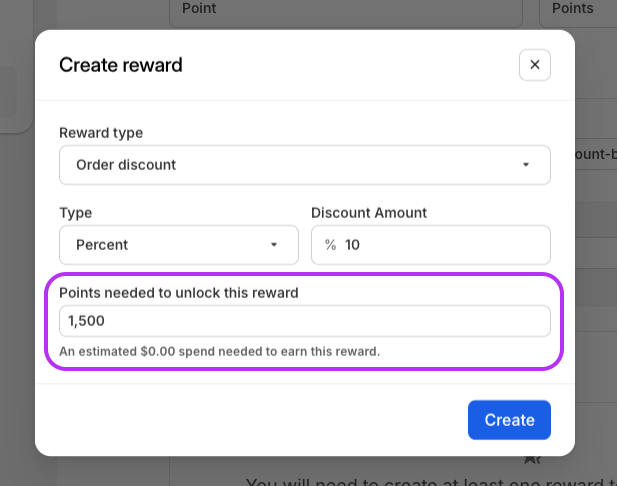Viewport: 617px width, 486px height.
Task: Close the Create reward dialog
Action: pos(535,65)
